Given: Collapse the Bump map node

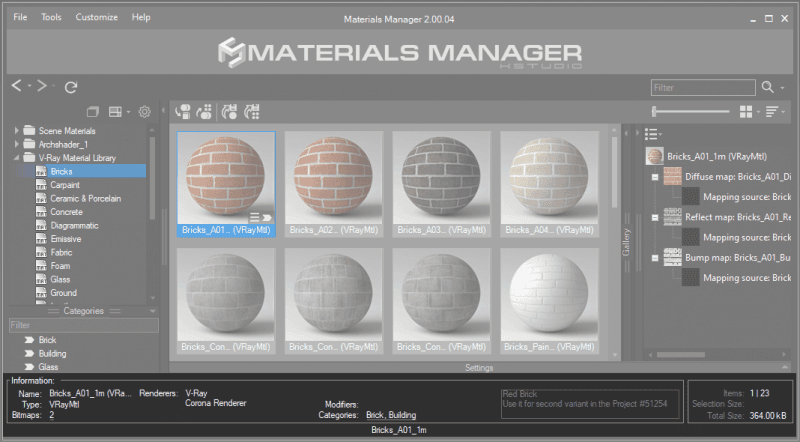Looking at the screenshot, I should 655,258.
